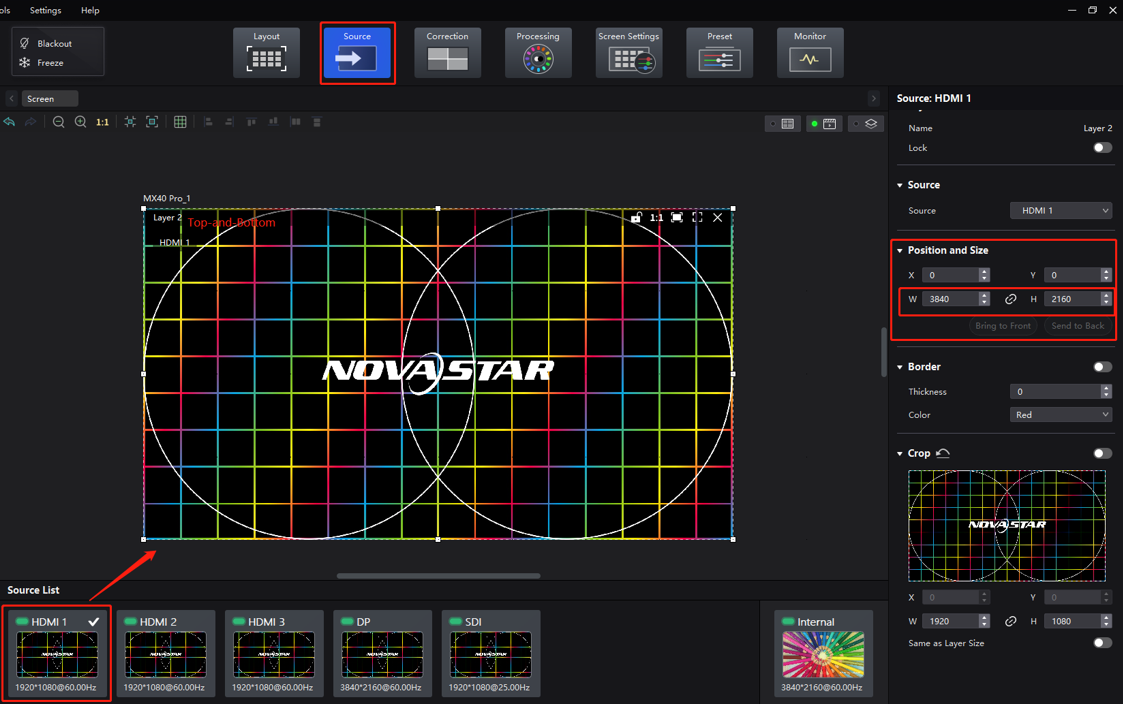Collapse the Border section
Screen dimensions: 1123x704
[900, 367]
